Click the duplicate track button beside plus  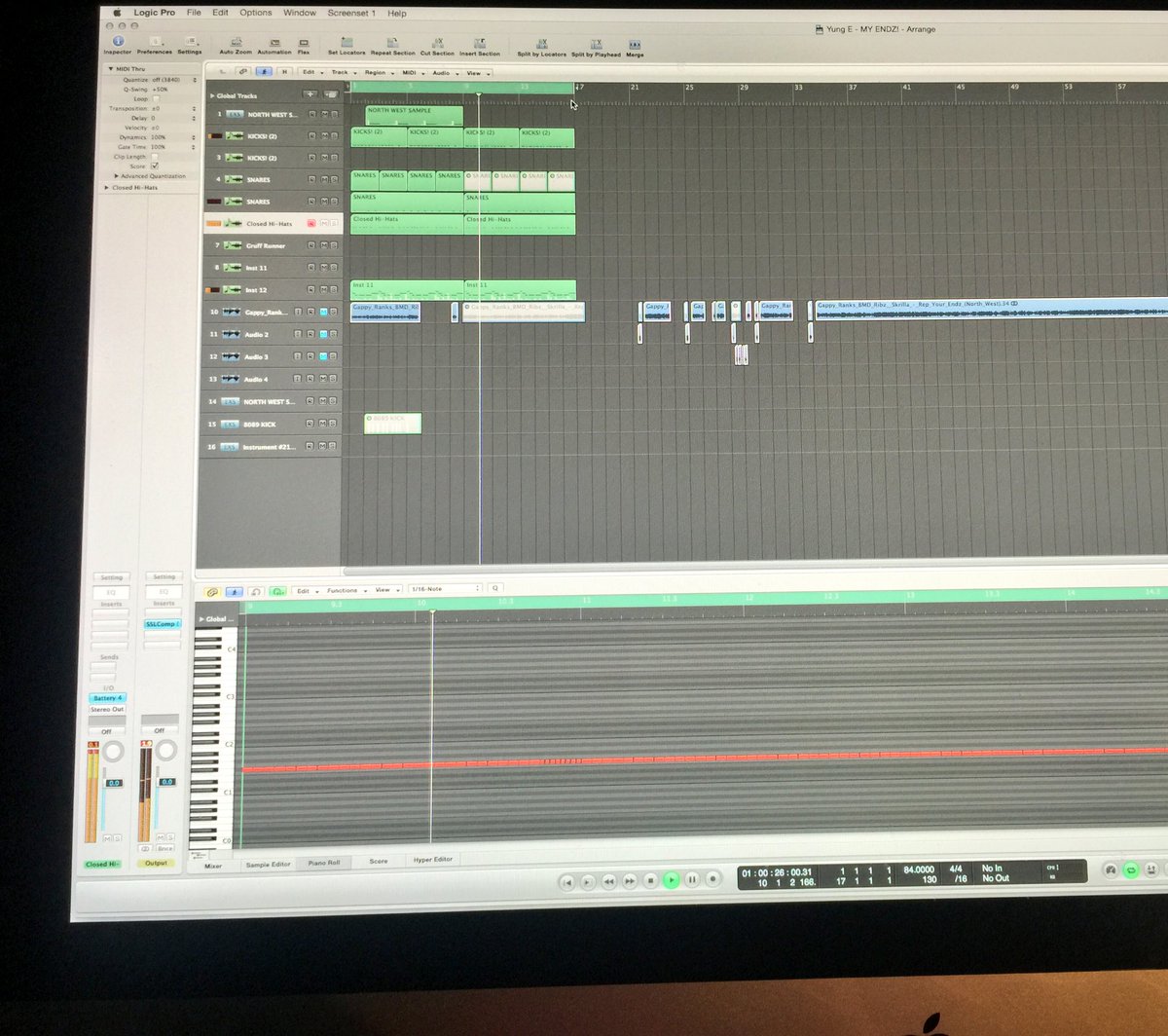pos(330,94)
